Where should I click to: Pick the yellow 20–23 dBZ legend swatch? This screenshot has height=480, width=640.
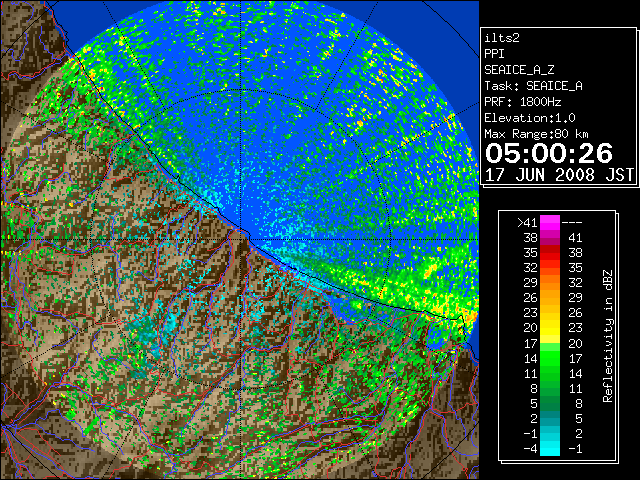point(550,328)
